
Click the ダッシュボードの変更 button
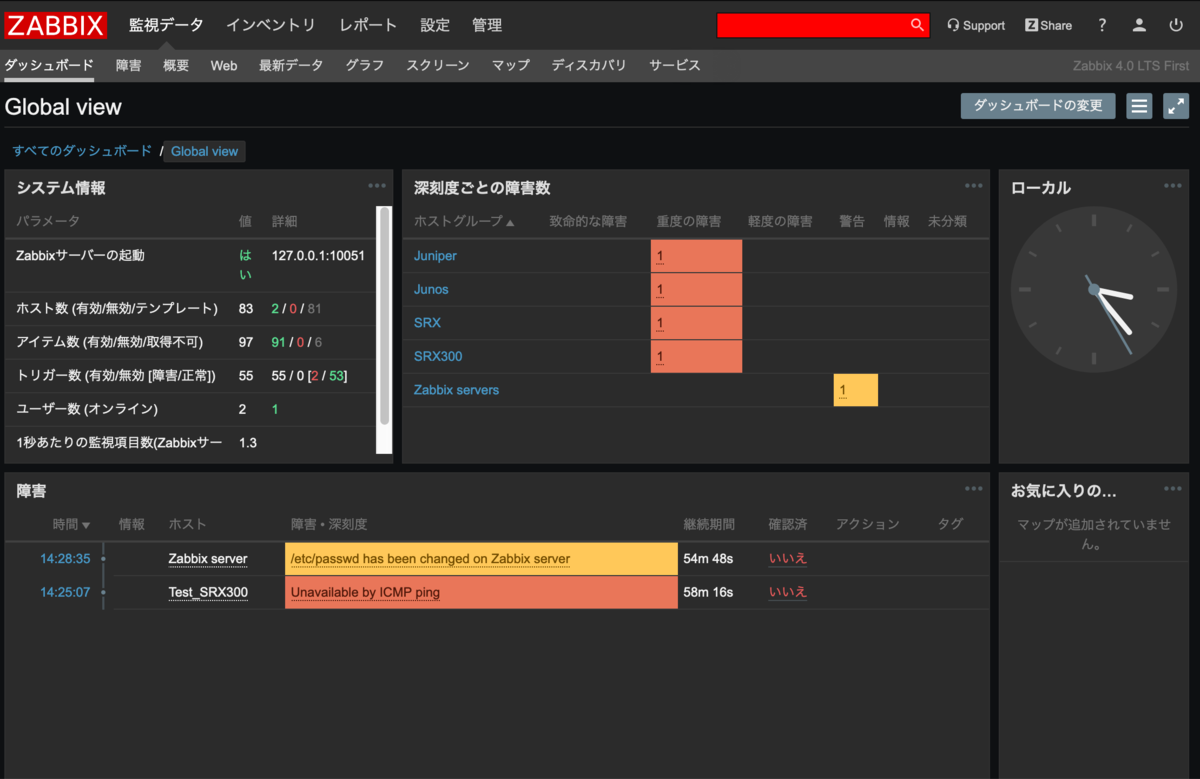coord(1038,106)
